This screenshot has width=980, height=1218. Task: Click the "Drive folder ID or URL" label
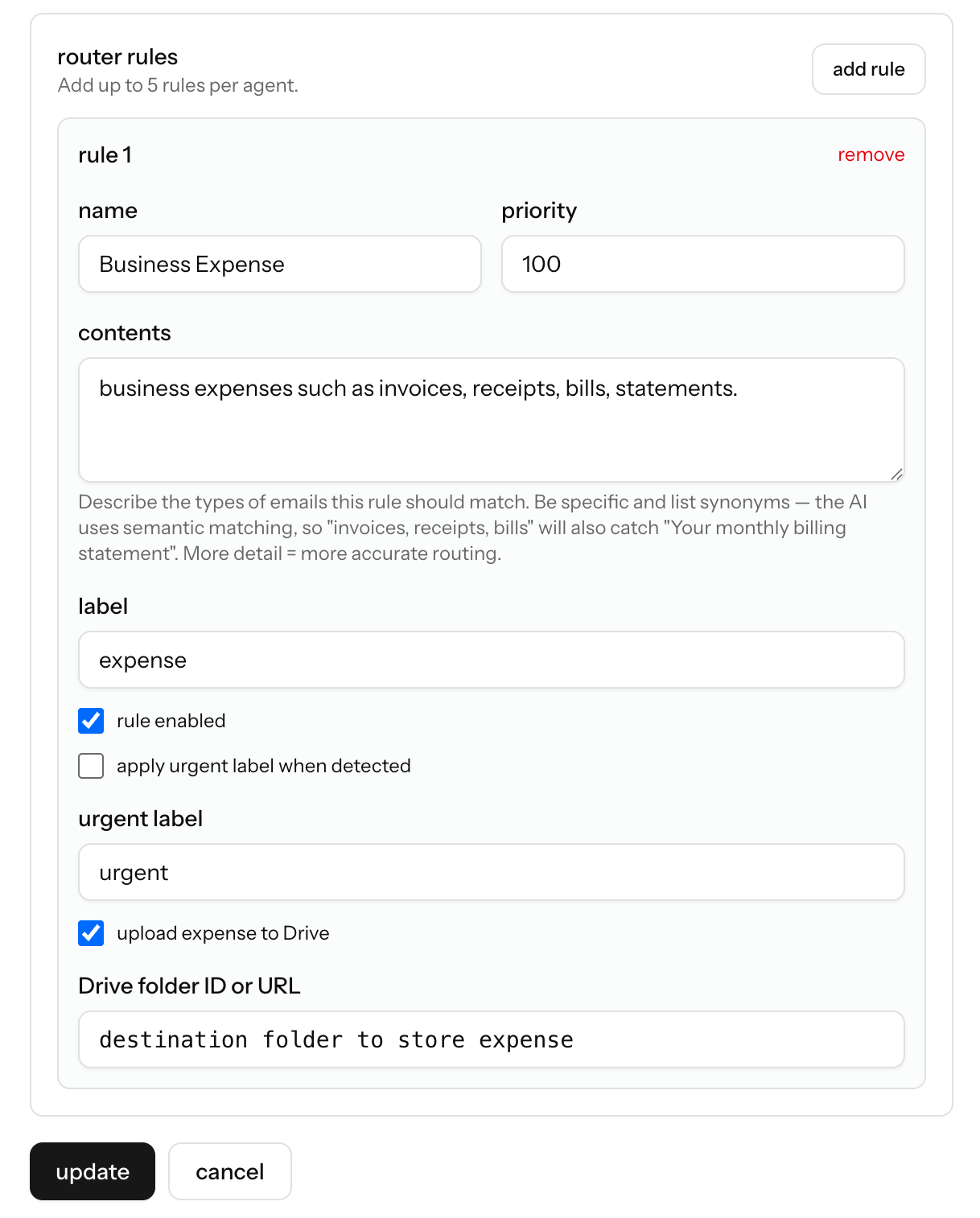click(189, 986)
